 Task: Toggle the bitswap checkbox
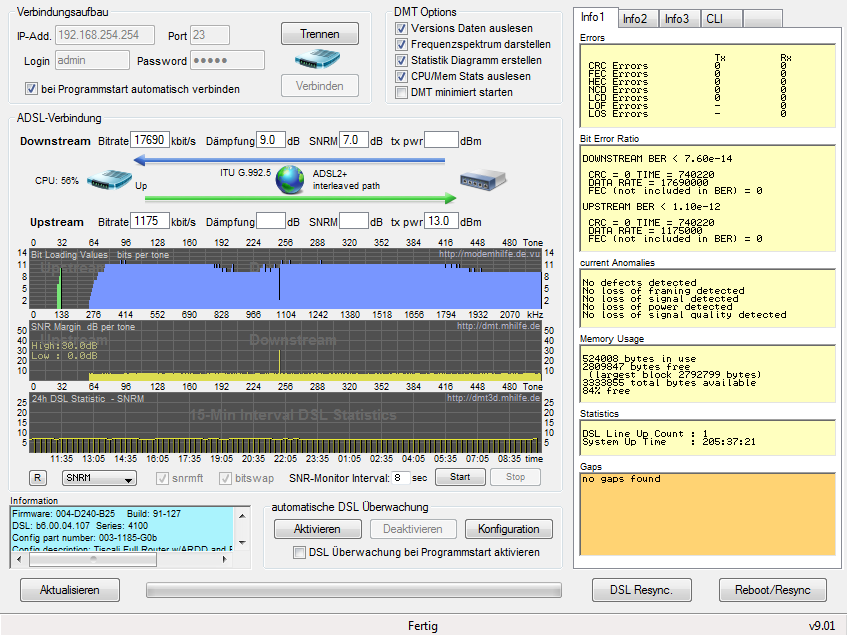[x=225, y=478]
